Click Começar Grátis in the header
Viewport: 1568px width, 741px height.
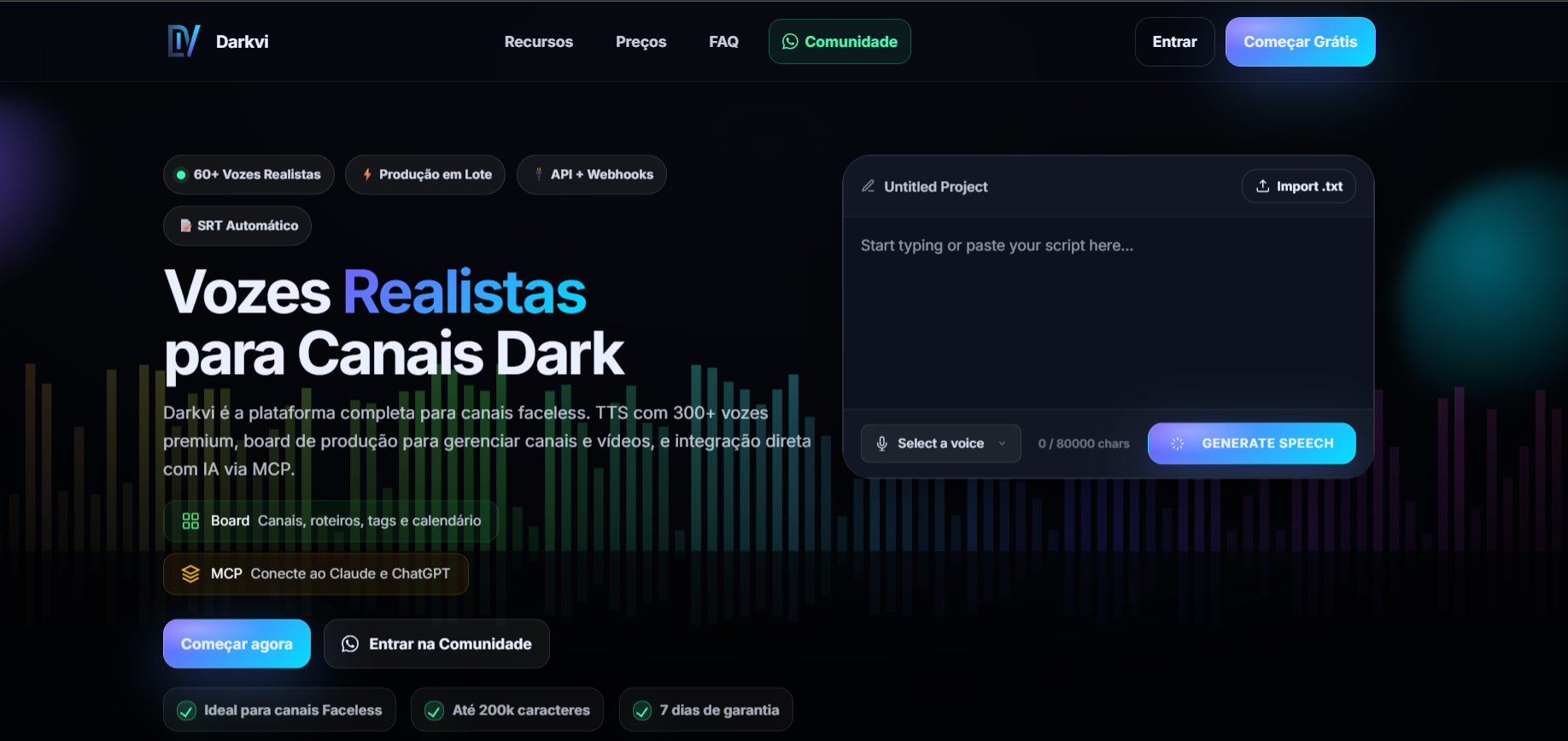click(x=1300, y=42)
